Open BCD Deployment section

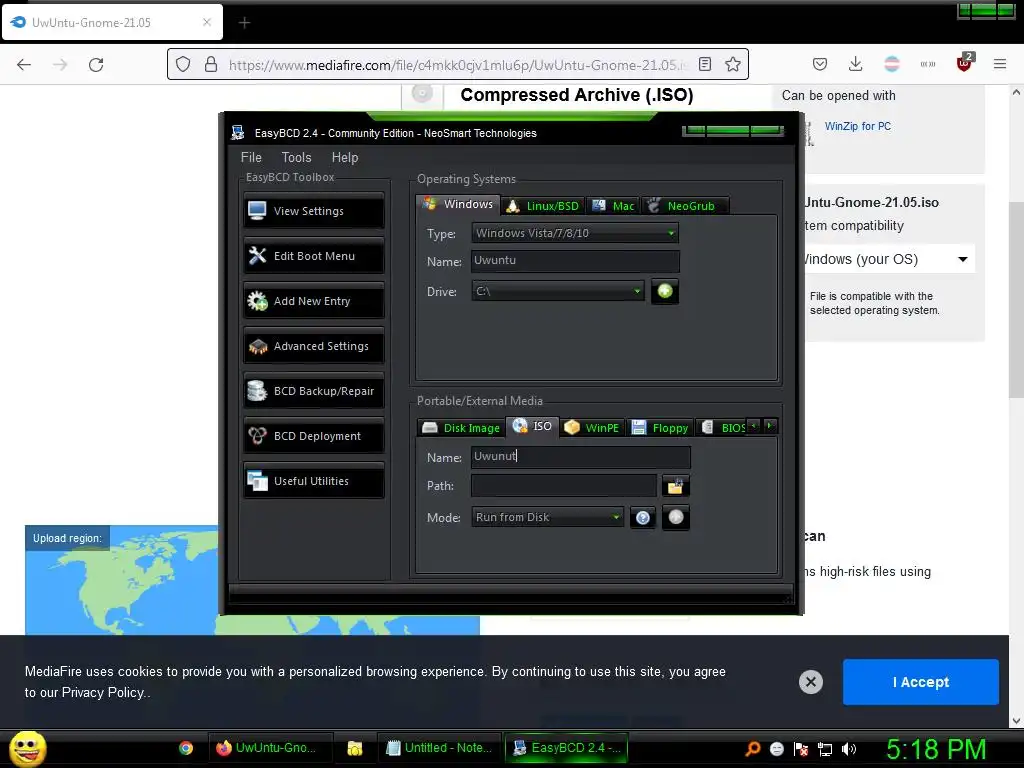[313, 436]
